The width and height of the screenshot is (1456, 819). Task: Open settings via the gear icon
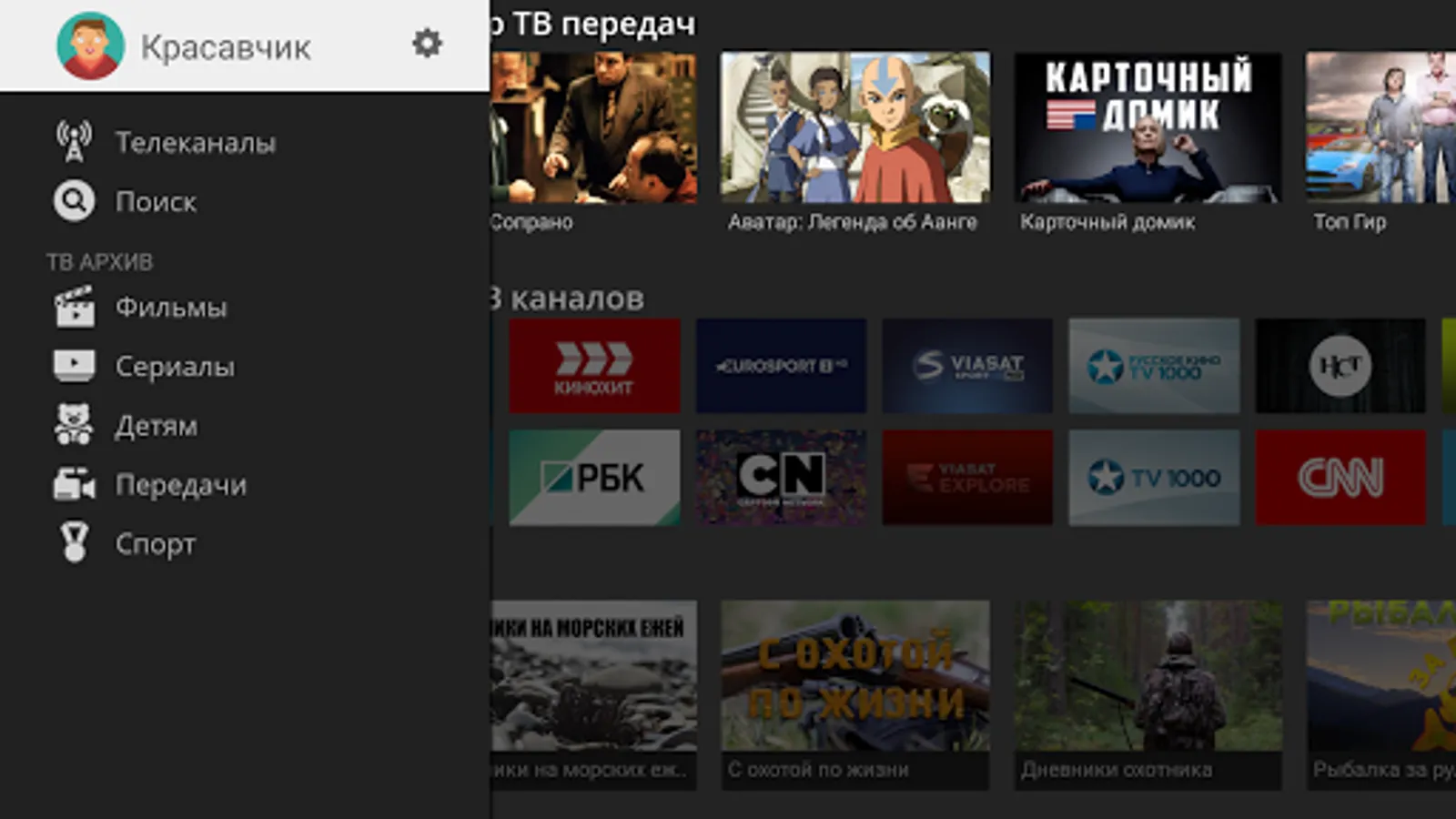pos(427,43)
